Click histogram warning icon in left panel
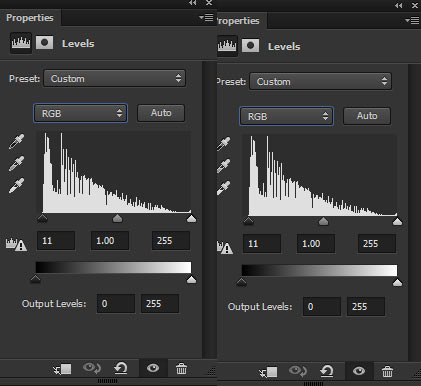 (16, 244)
